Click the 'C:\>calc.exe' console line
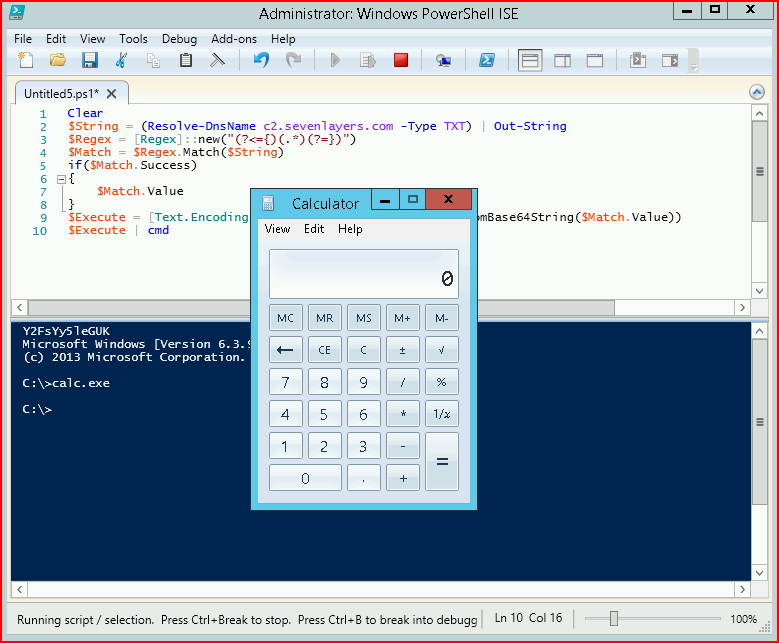779x643 pixels. [66, 383]
